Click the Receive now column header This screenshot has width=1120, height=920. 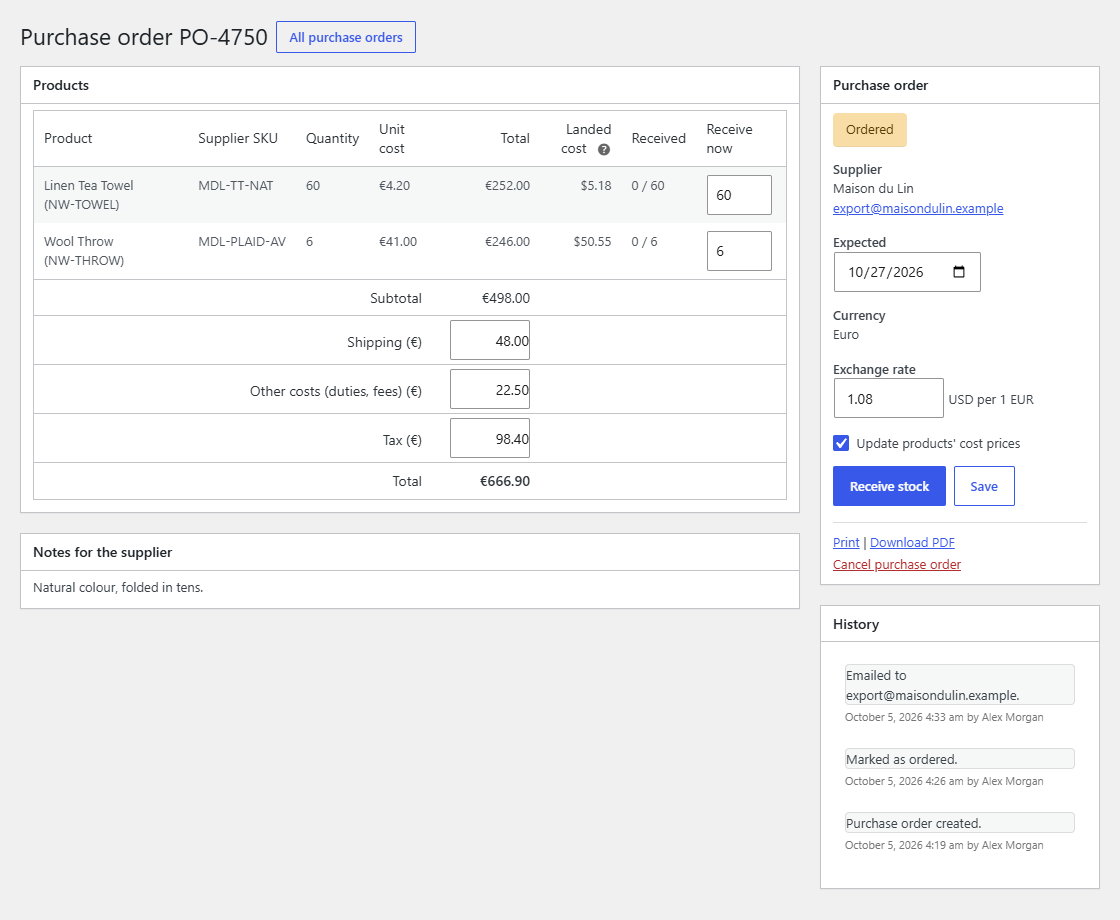[x=729, y=139]
